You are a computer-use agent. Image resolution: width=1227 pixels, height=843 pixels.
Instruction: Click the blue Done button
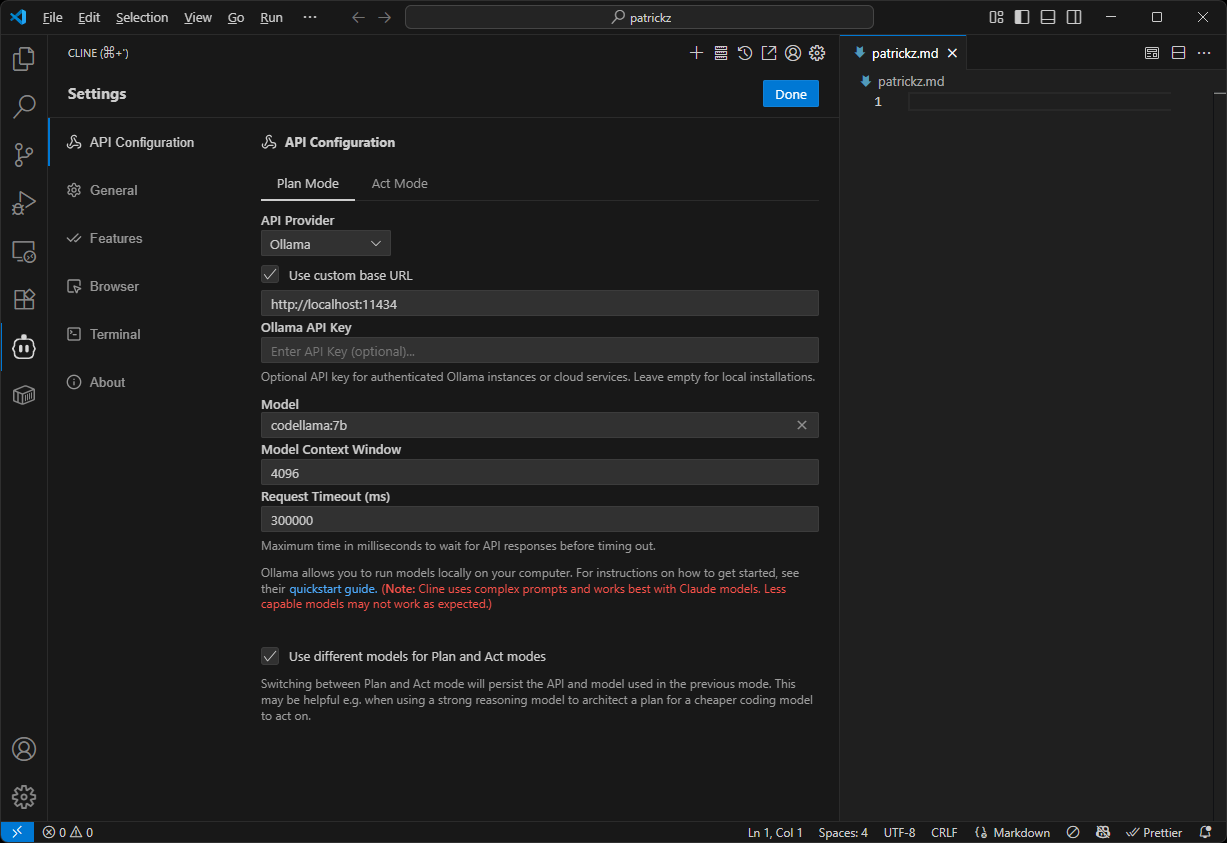point(791,94)
